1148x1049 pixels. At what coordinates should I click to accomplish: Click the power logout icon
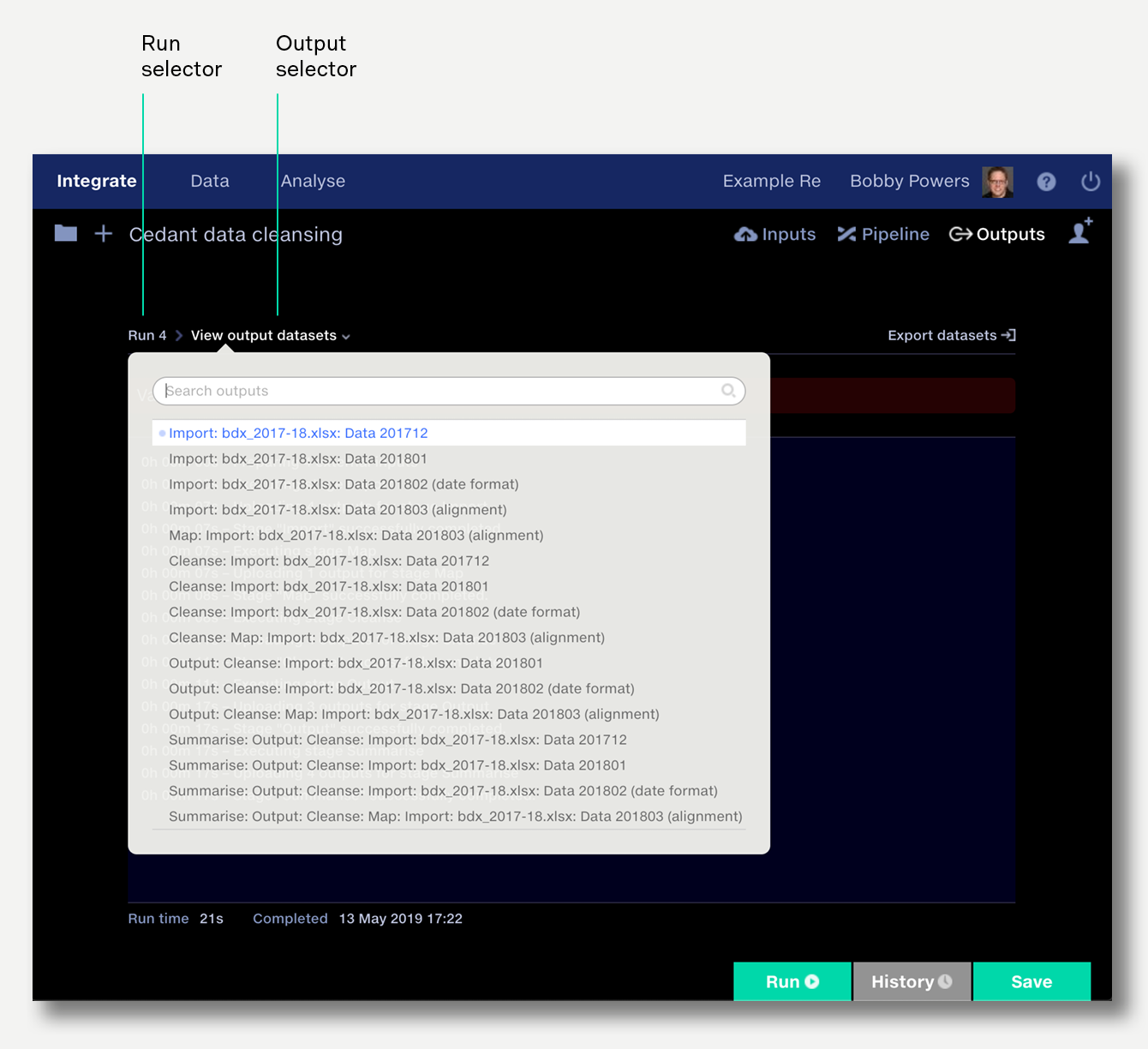1091,182
